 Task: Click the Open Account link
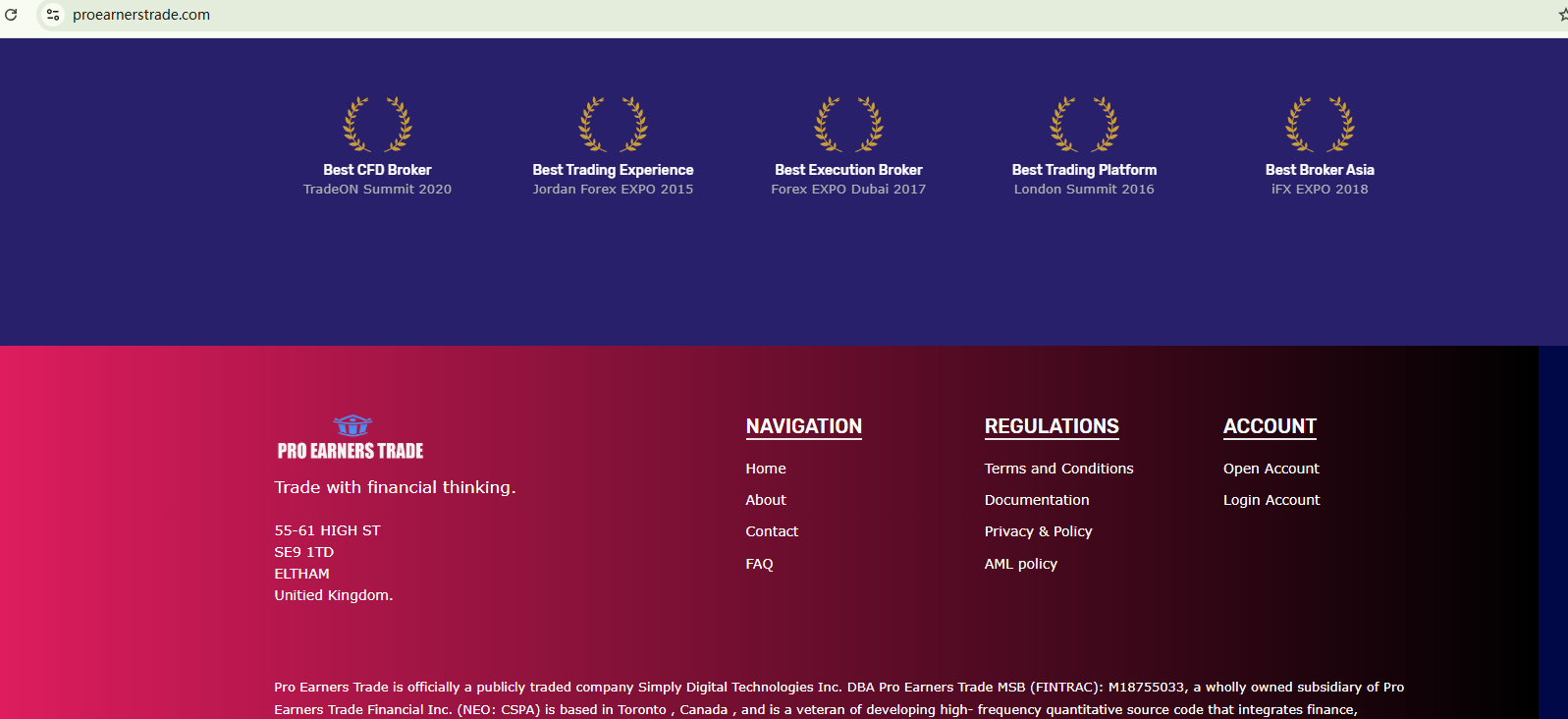(1271, 469)
